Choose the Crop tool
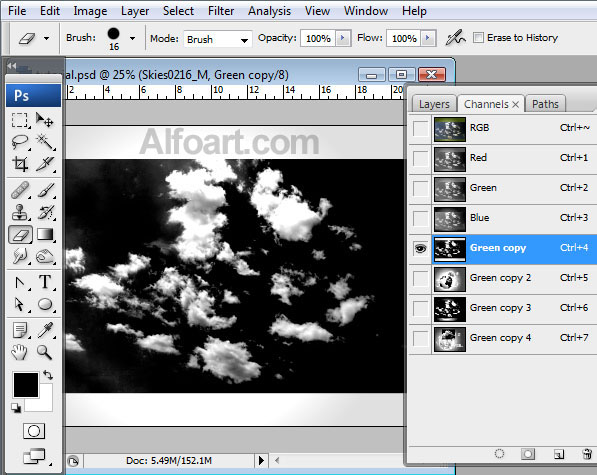Screen dimensions: 597x475 click(20, 164)
